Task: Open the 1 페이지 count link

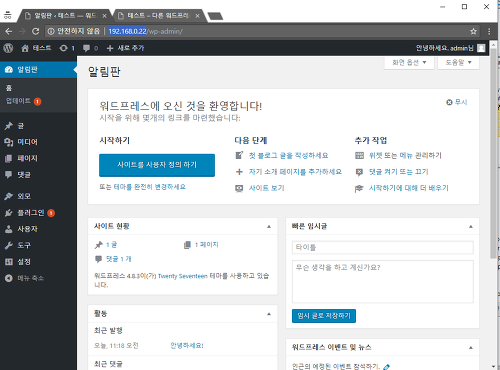Action: (x=206, y=245)
